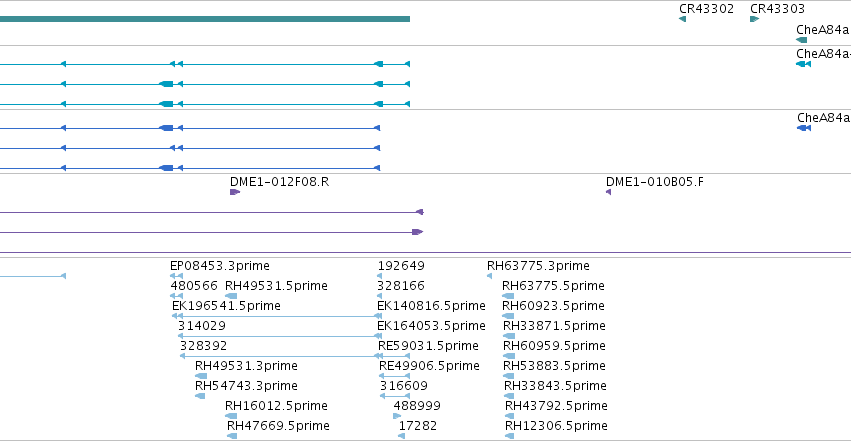This screenshot has height=441, width=851.
Task: Click the purple arrow under DME1-012F08.R
Action: (x=235, y=192)
